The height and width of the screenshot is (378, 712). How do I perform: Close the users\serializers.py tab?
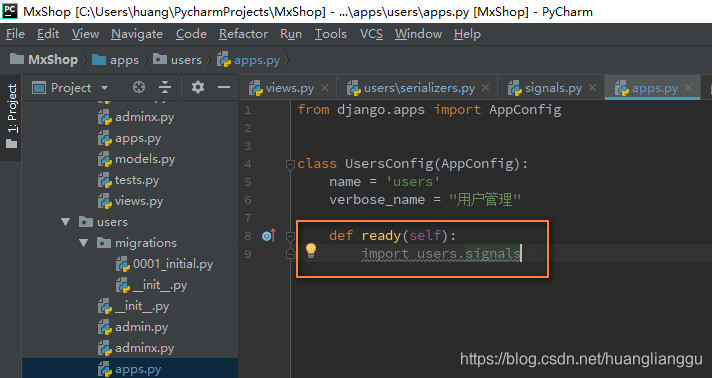[x=485, y=88]
